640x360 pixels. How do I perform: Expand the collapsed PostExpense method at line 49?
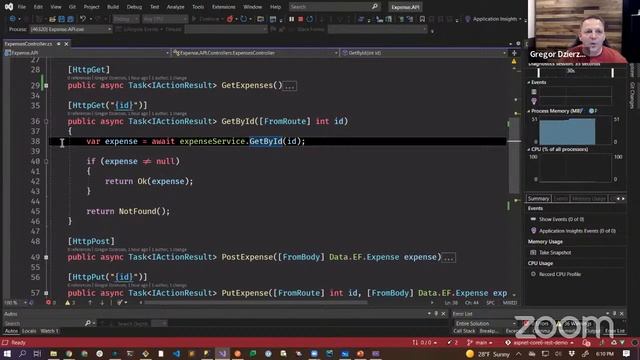[x=46, y=257]
